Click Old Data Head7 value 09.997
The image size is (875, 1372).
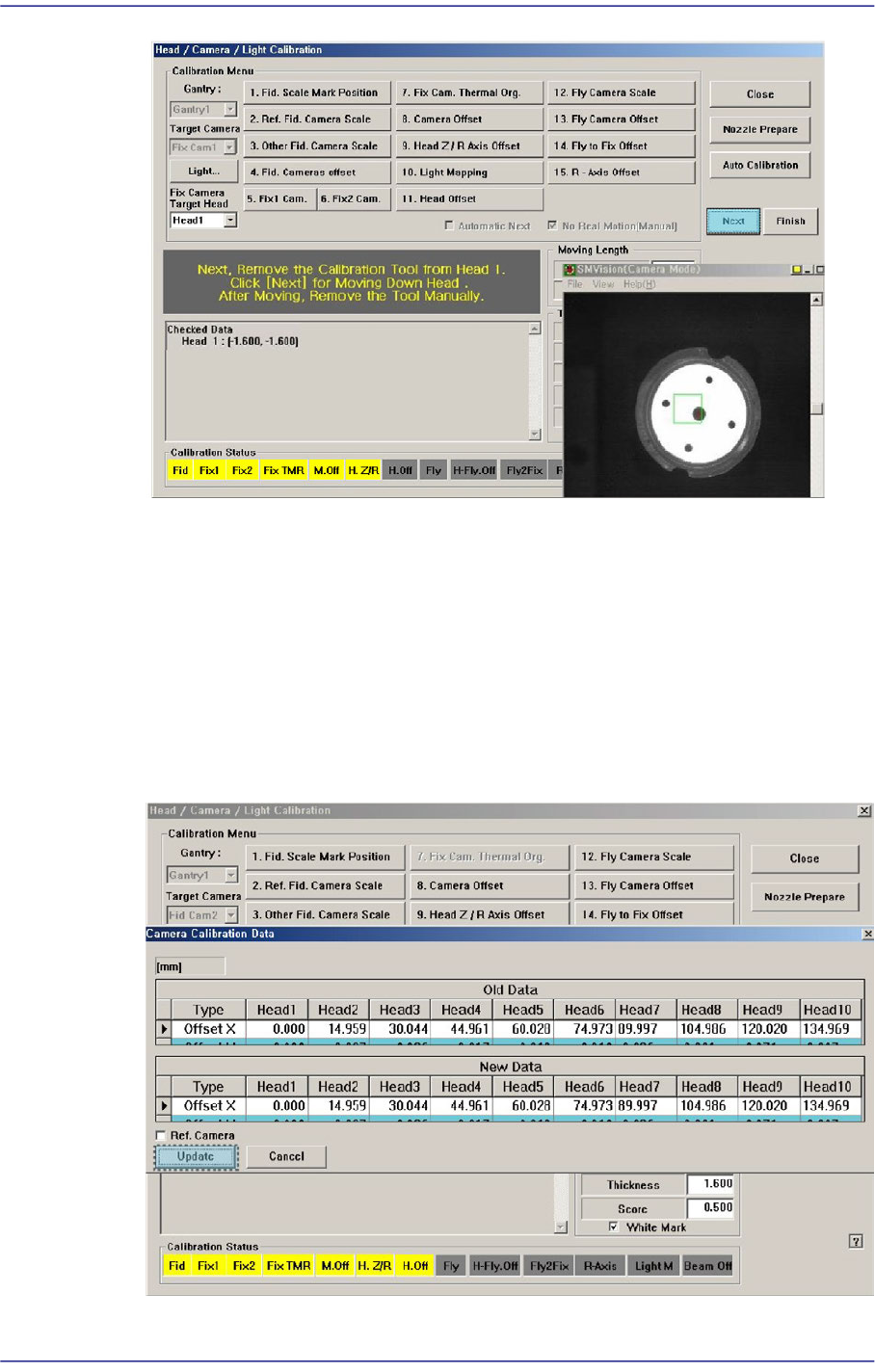pos(647,1029)
